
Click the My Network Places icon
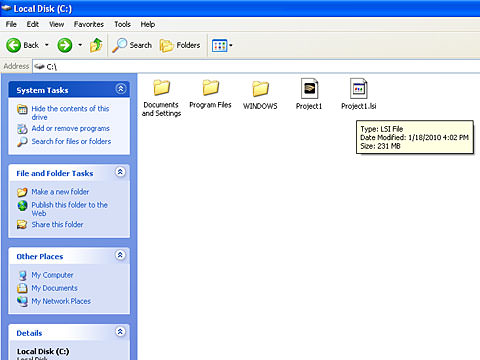(x=22, y=301)
